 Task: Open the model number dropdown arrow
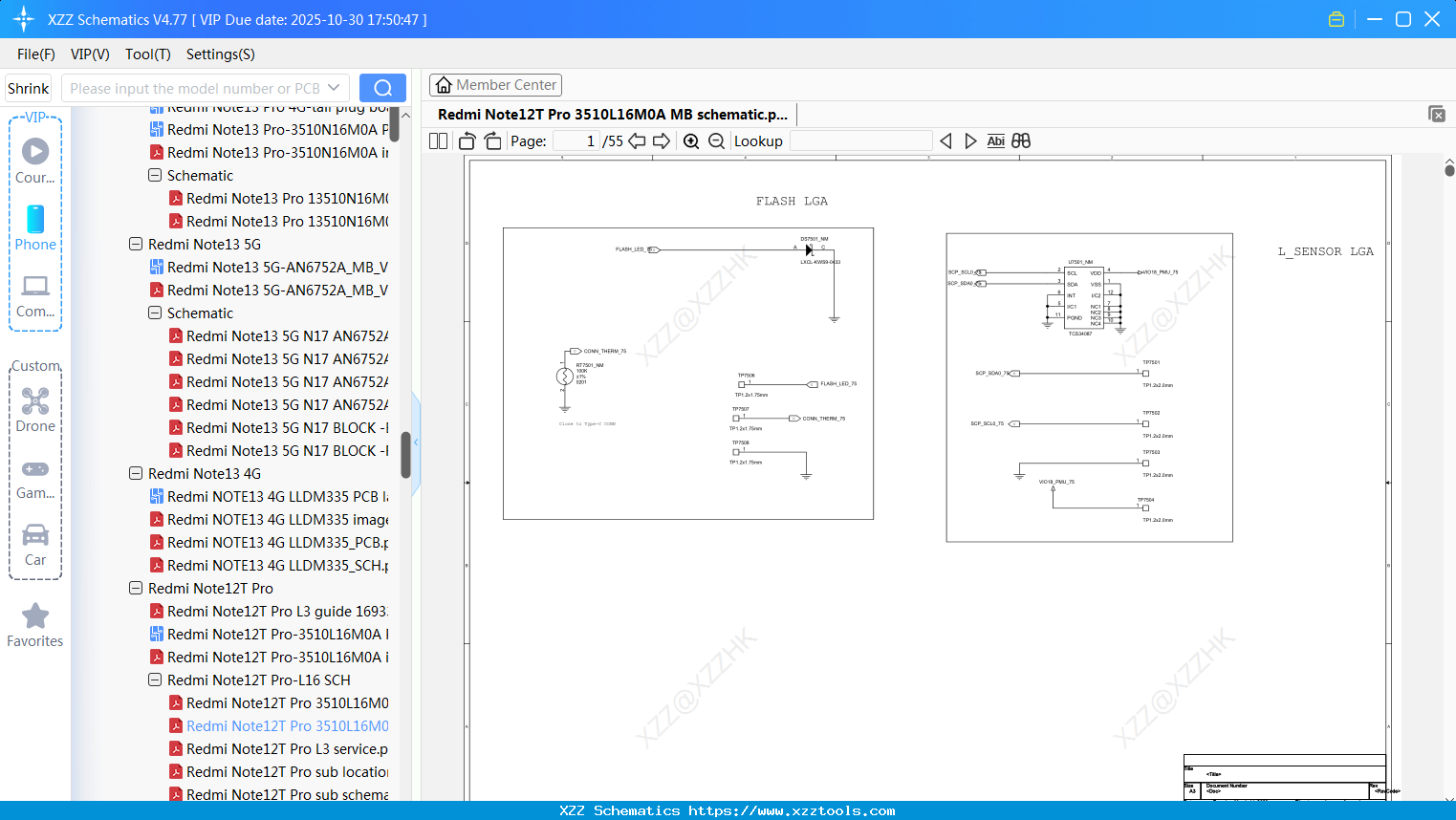[x=332, y=87]
